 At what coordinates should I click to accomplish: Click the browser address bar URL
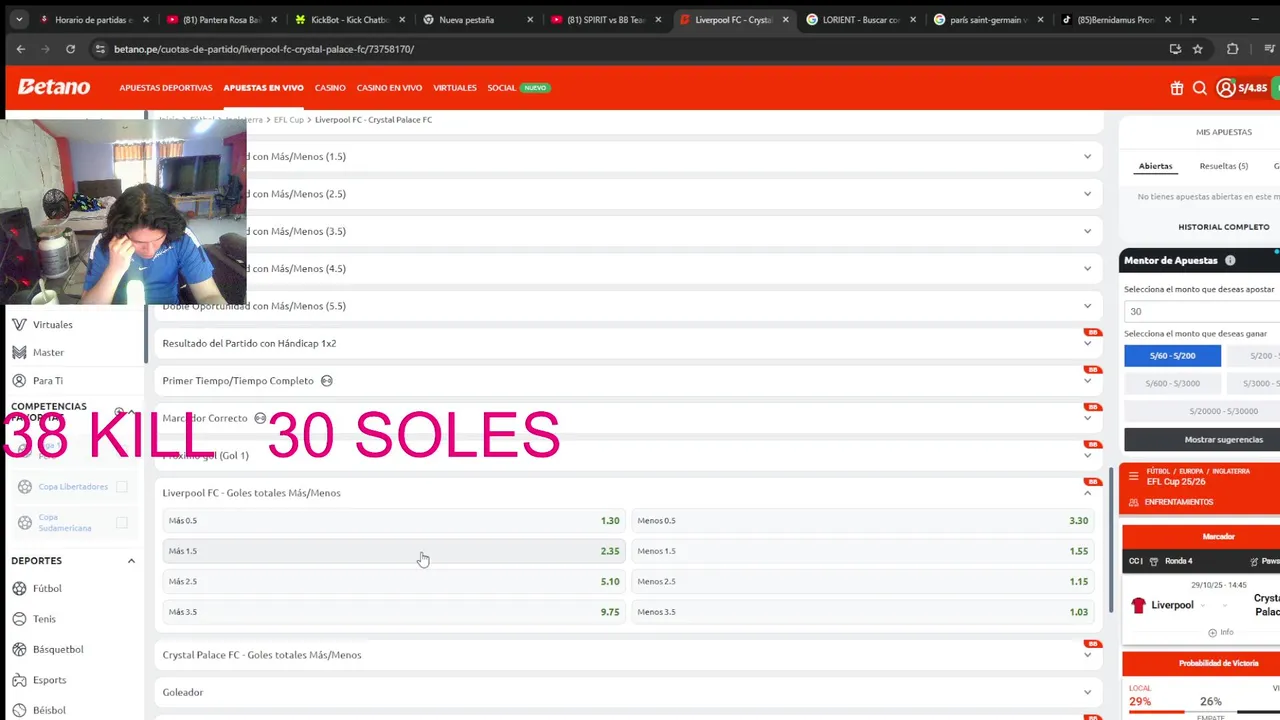click(x=264, y=49)
